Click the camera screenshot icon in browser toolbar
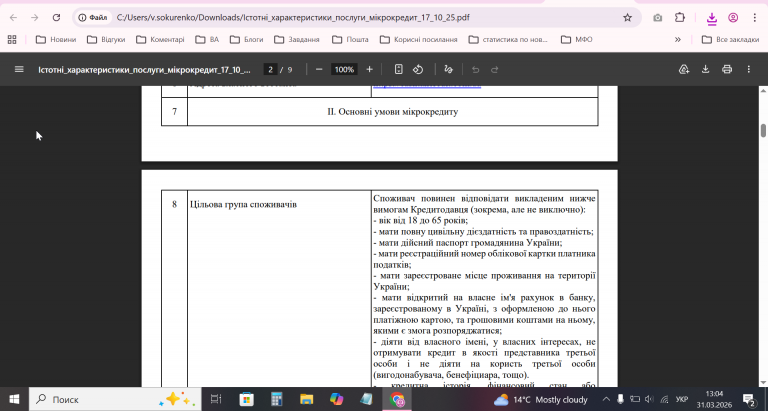 (x=657, y=18)
